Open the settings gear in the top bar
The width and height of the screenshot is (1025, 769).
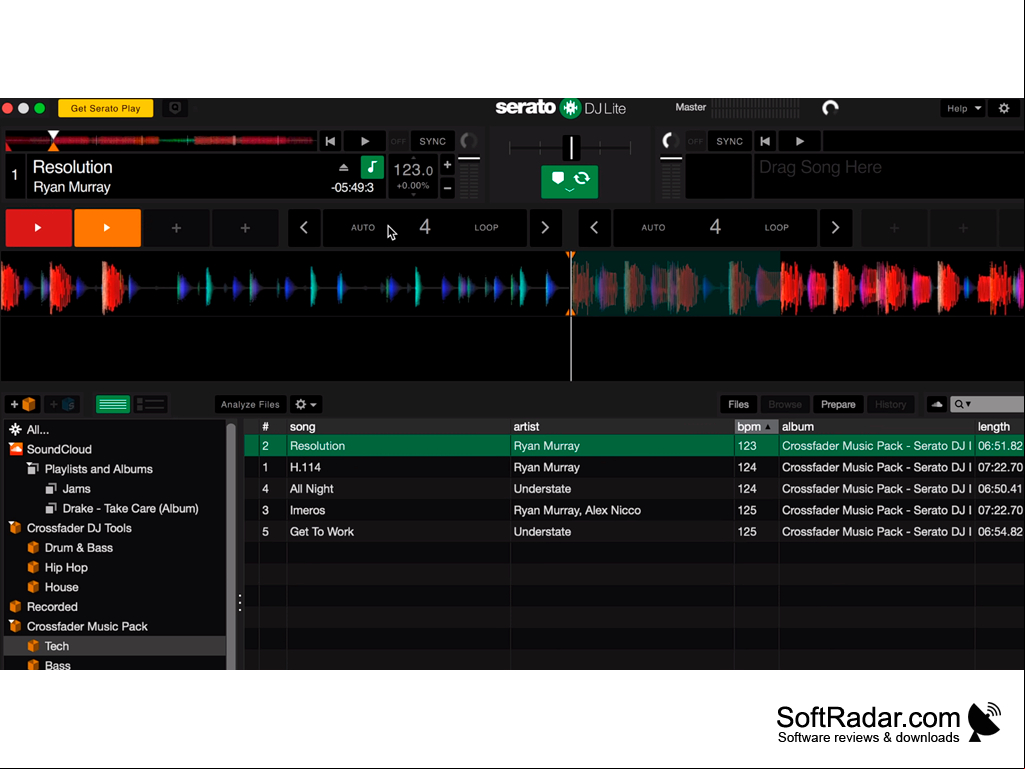pyautogui.click(x=1004, y=109)
